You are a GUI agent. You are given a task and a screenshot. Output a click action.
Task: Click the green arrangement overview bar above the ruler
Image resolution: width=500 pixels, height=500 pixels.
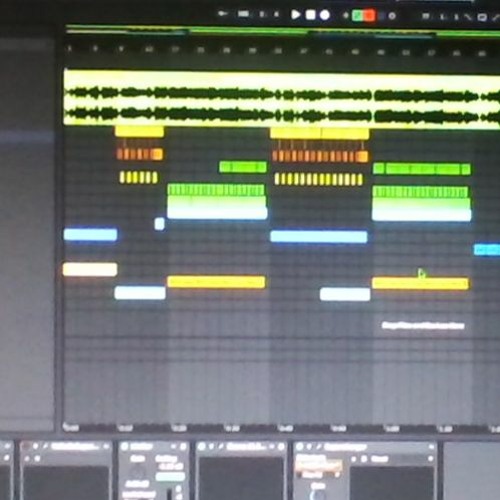coord(282,31)
